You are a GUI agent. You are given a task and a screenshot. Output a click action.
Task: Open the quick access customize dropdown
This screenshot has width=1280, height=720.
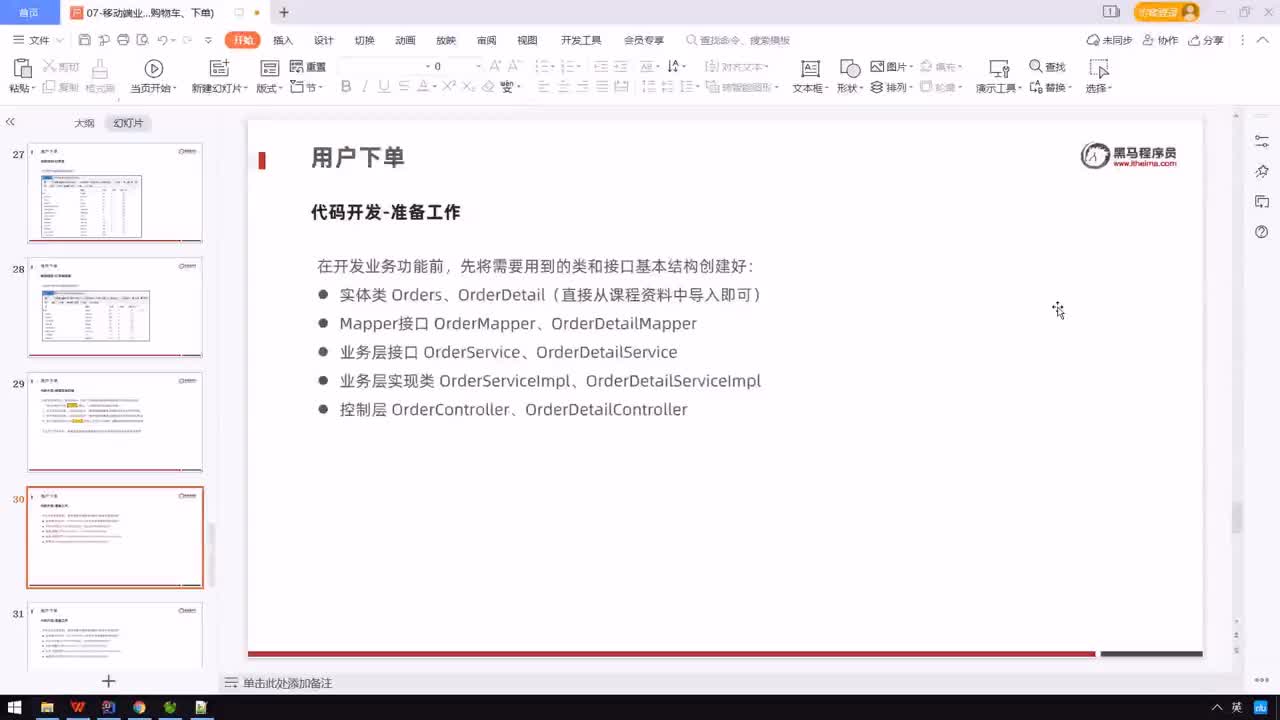(x=208, y=40)
